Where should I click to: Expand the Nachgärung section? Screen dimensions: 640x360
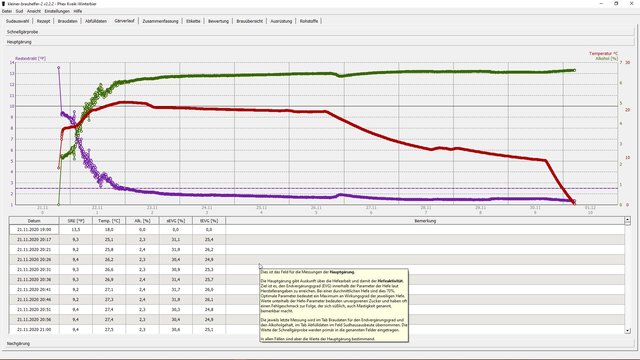coord(319,344)
